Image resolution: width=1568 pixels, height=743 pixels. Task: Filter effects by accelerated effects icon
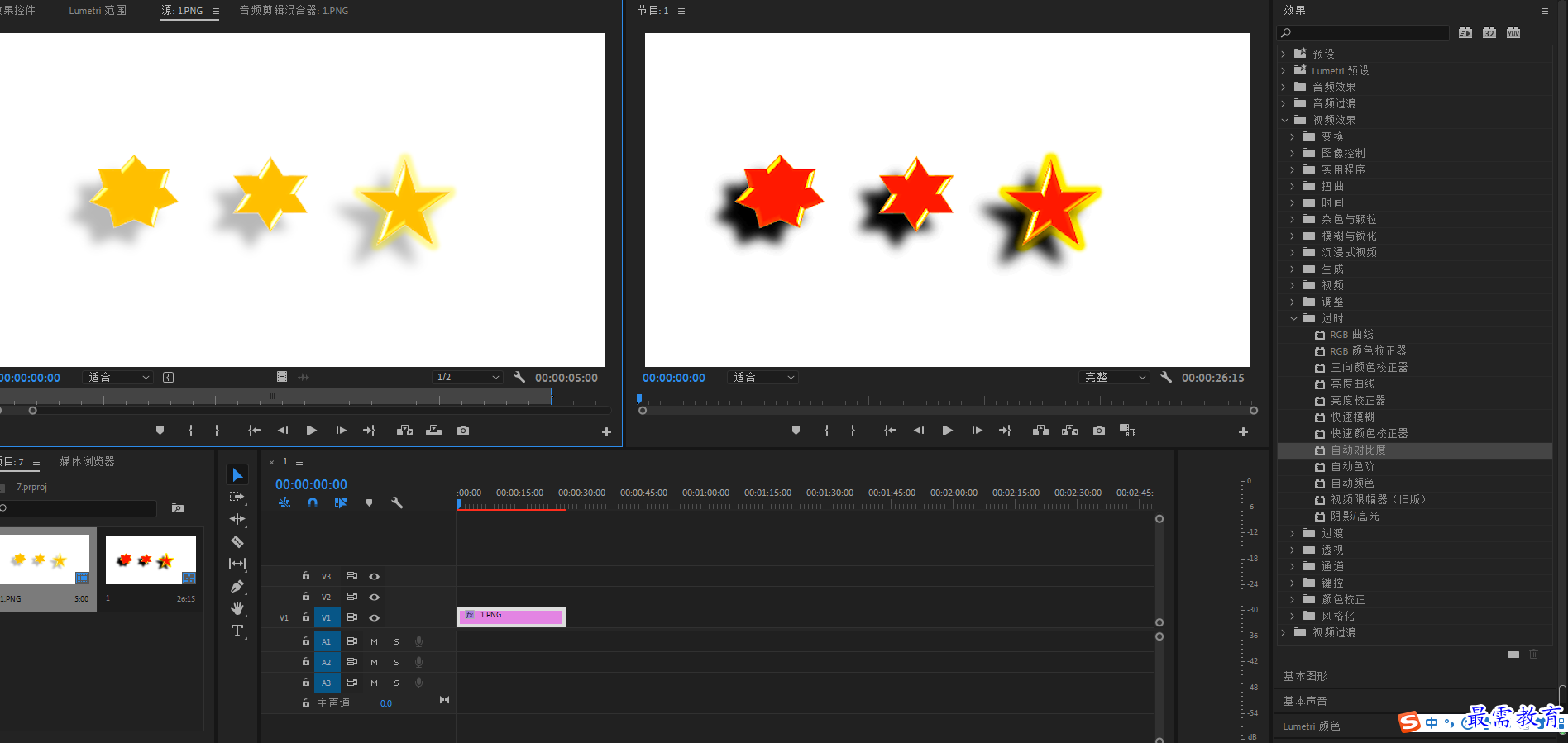click(x=1465, y=33)
